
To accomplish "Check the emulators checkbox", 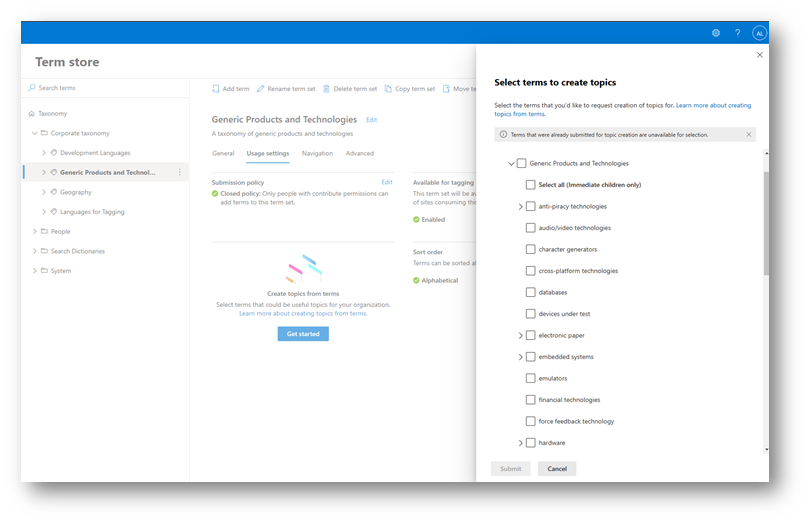I will (x=531, y=378).
